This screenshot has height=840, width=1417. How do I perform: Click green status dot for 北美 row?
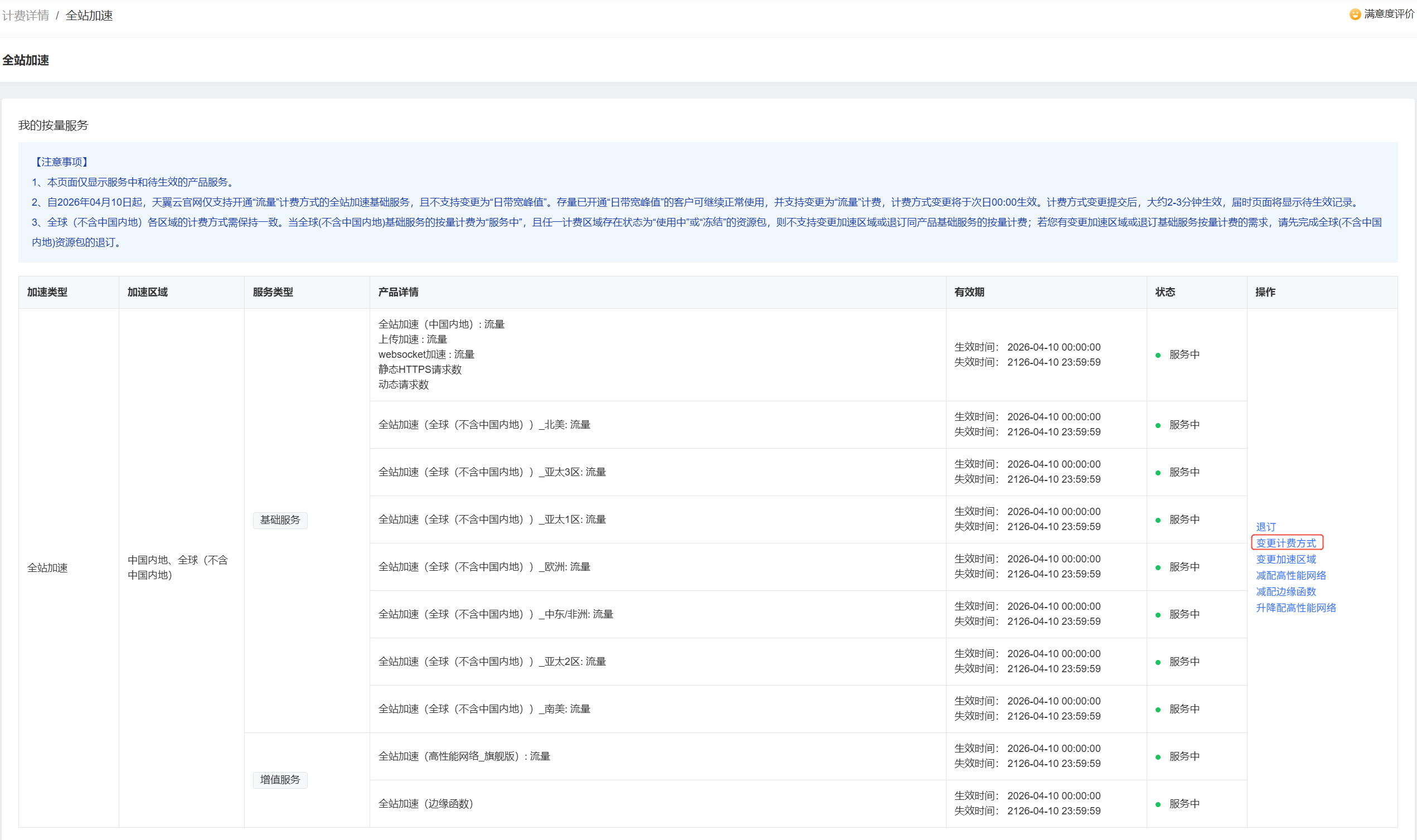[1158, 425]
